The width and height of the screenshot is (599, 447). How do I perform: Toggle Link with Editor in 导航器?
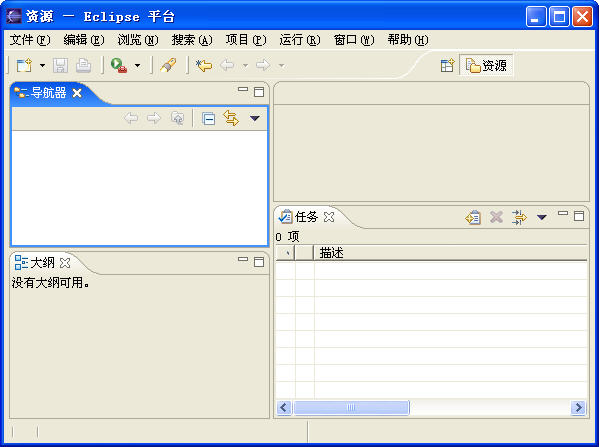pos(231,118)
